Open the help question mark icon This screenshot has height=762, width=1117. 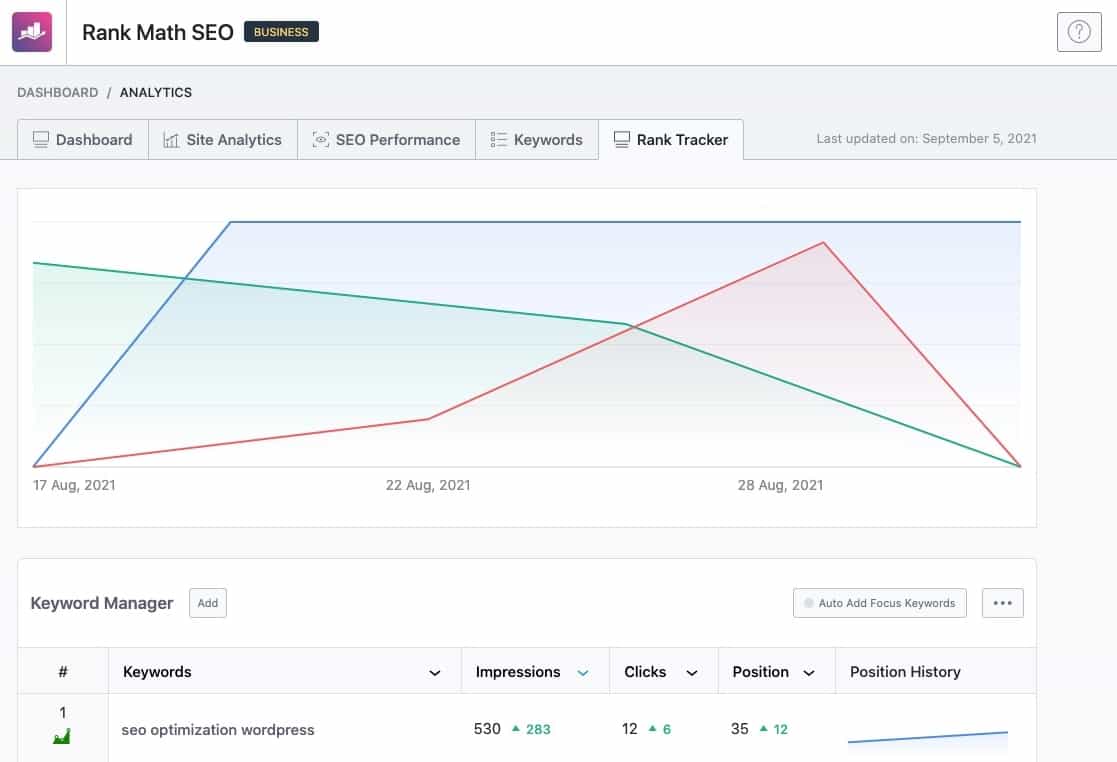(x=1079, y=32)
